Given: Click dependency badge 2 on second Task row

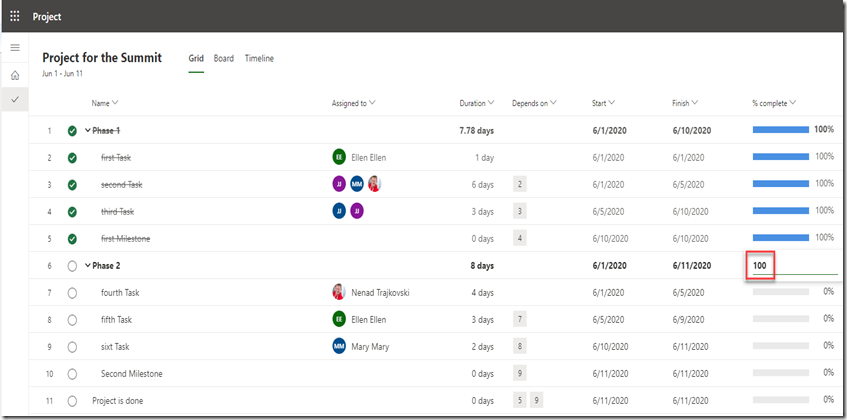Looking at the screenshot, I should 519,184.
